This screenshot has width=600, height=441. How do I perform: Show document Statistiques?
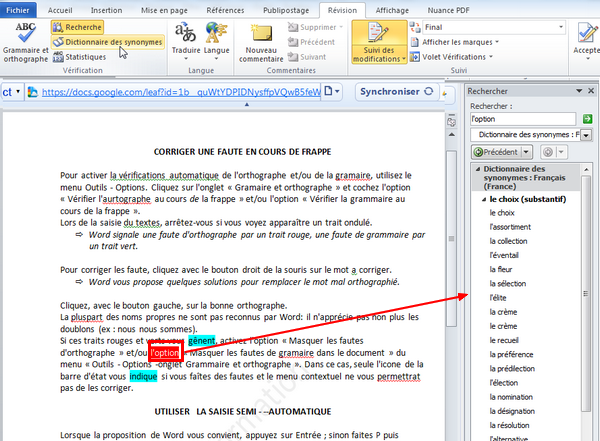[79, 57]
